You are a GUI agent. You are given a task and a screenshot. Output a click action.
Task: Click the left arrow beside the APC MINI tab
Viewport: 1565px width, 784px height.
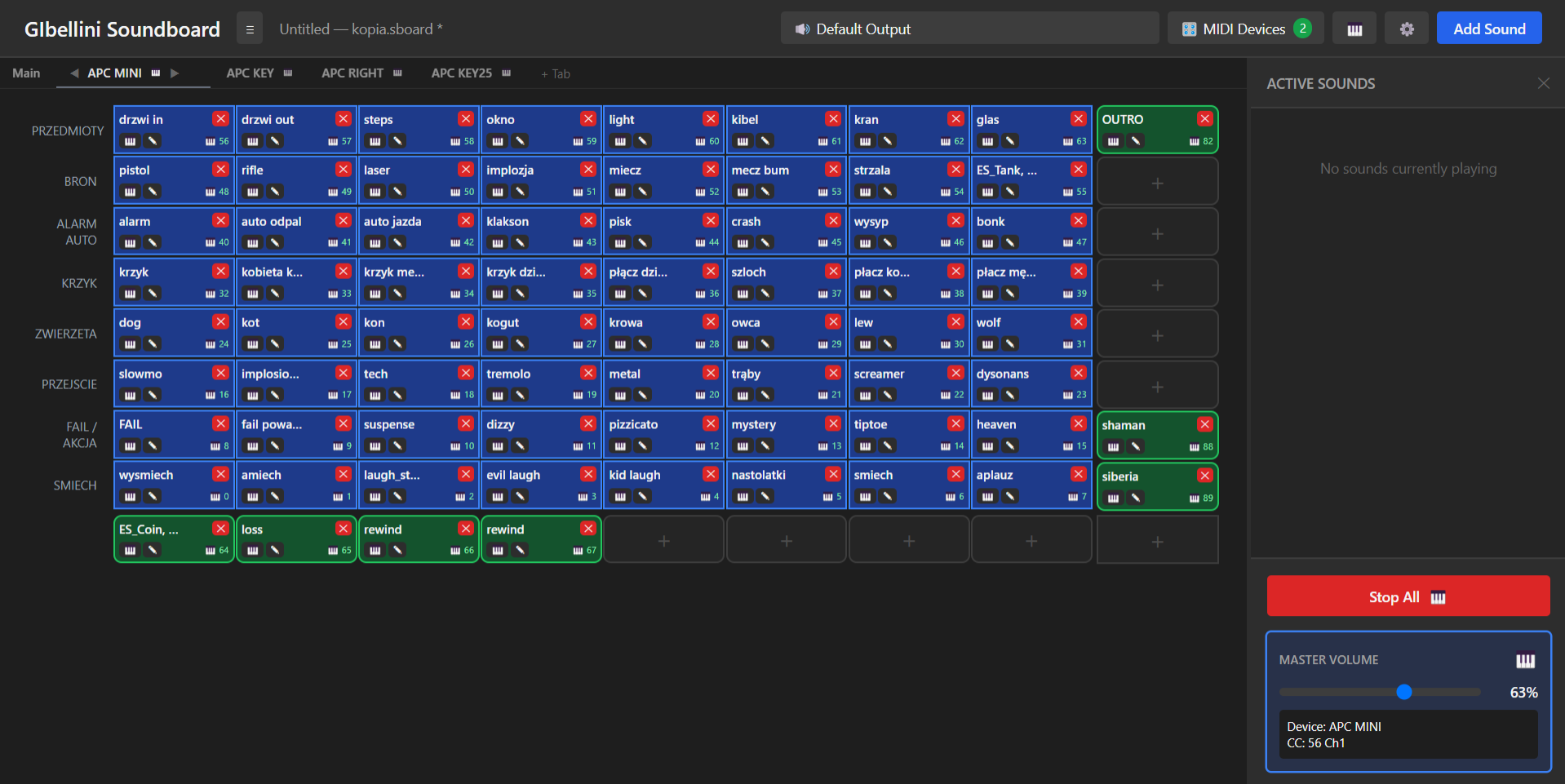(x=73, y=73)
